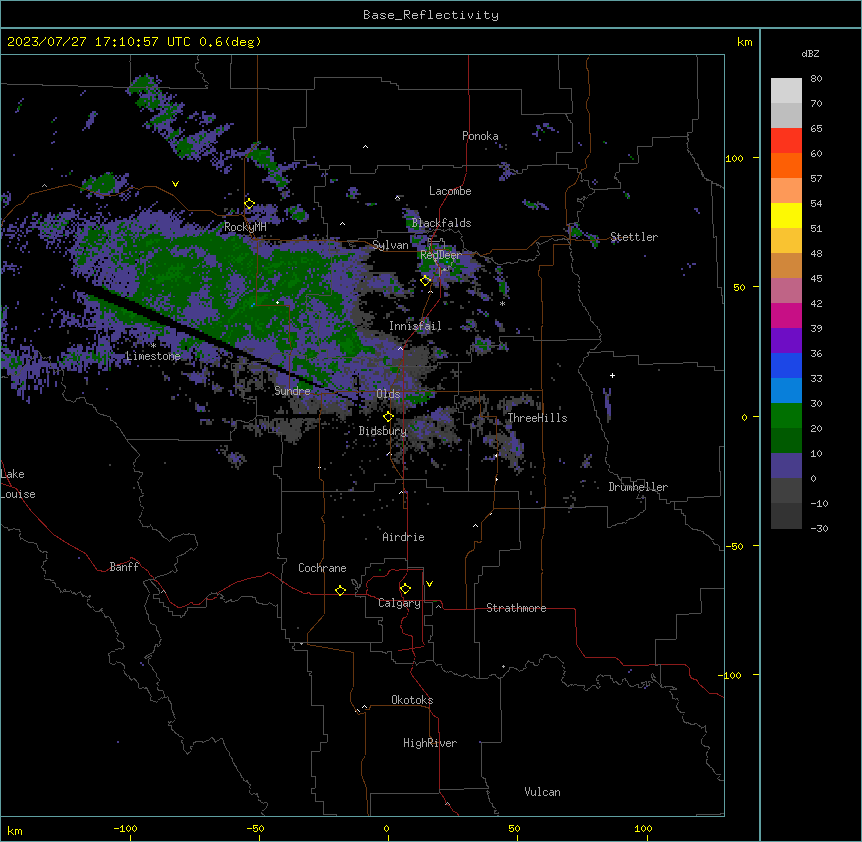Image resolution: width=862 pixels, height=842 pixels.
Task: Click the orange 57-60 dBZ legend swatch
Action: click(786, 166)
